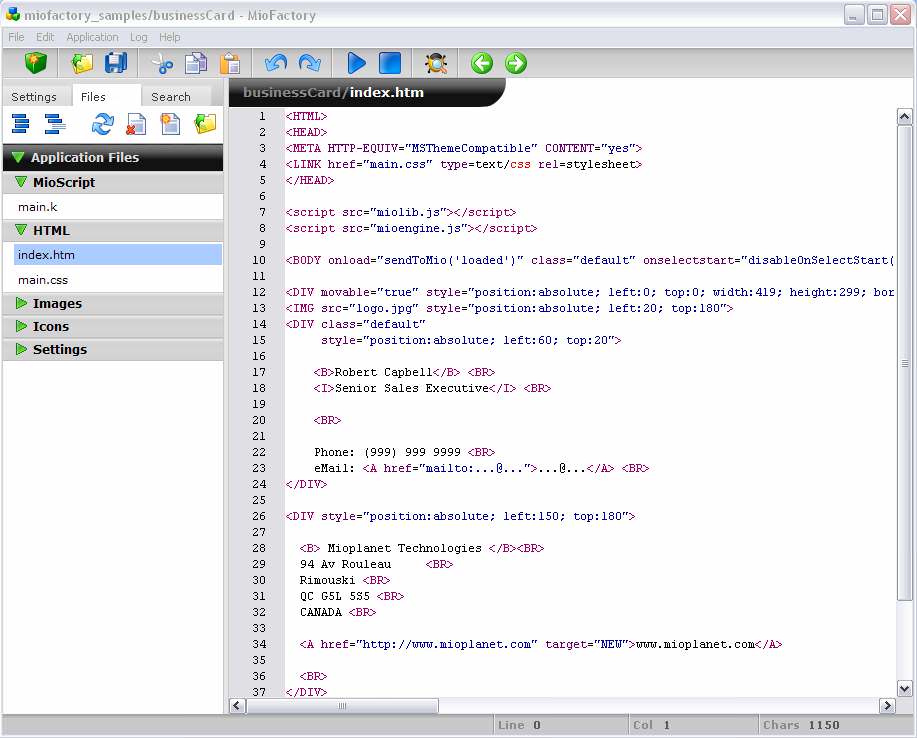Click the miolib.js script tag line

(x=401, y=212)
